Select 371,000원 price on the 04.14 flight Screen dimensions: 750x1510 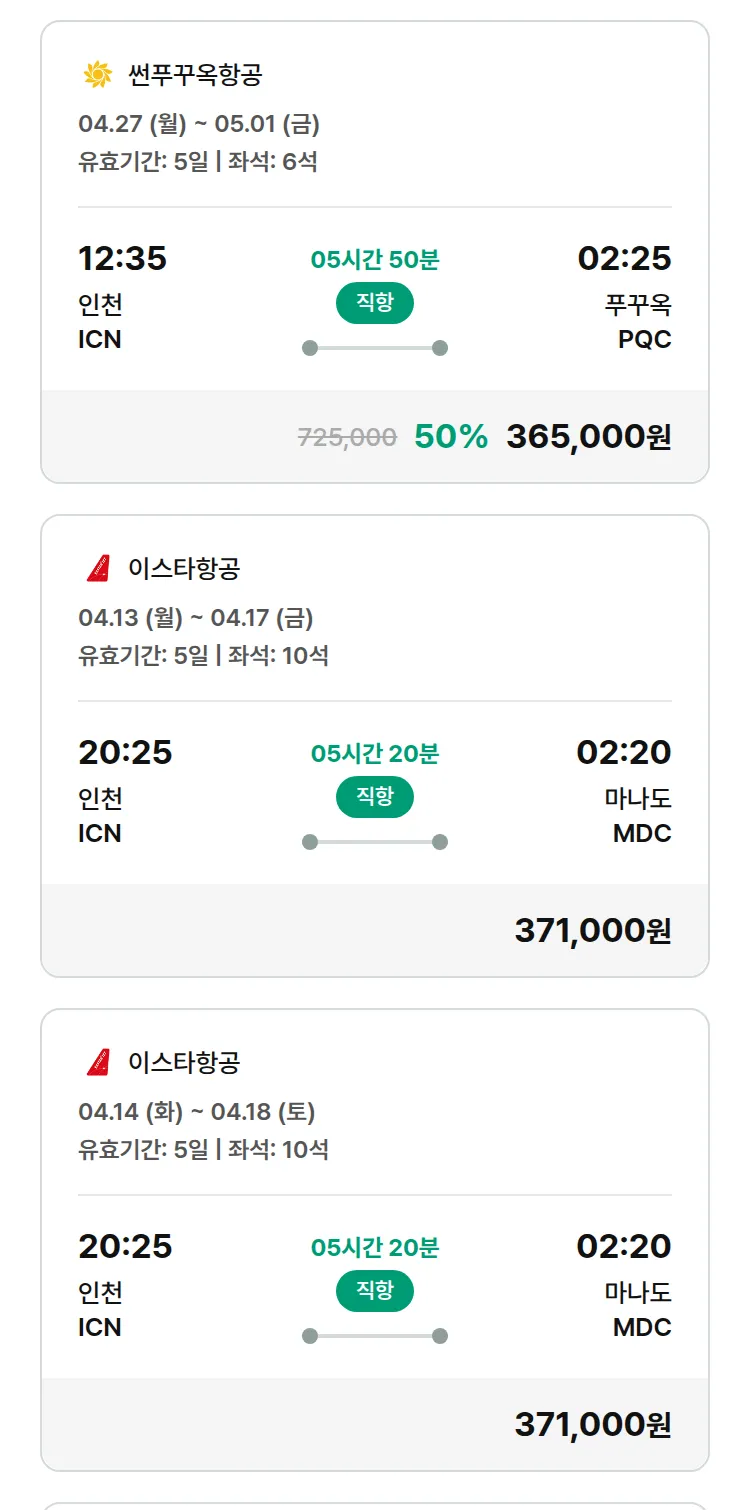[x=592, y=1424]
